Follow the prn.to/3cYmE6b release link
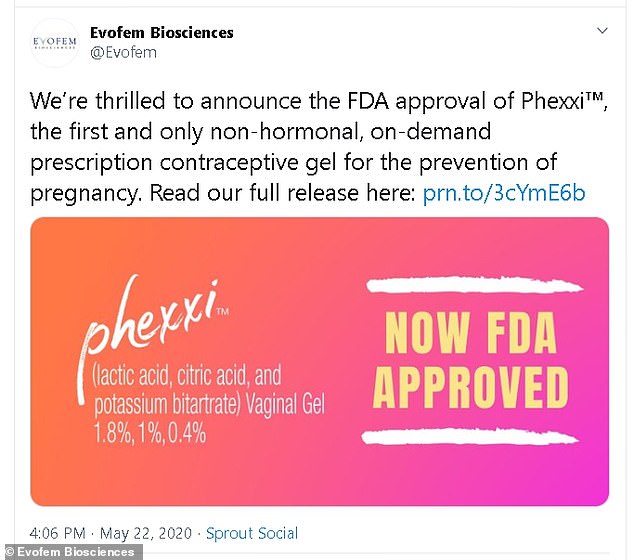The width and height of the screenshot is (634, 560). (x=504, y=193)
